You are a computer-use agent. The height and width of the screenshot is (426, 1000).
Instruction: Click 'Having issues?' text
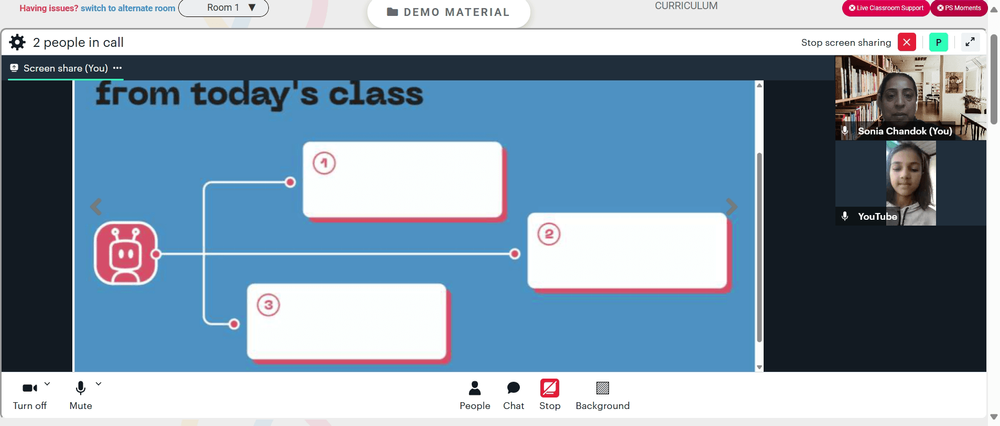click(49, 8)
